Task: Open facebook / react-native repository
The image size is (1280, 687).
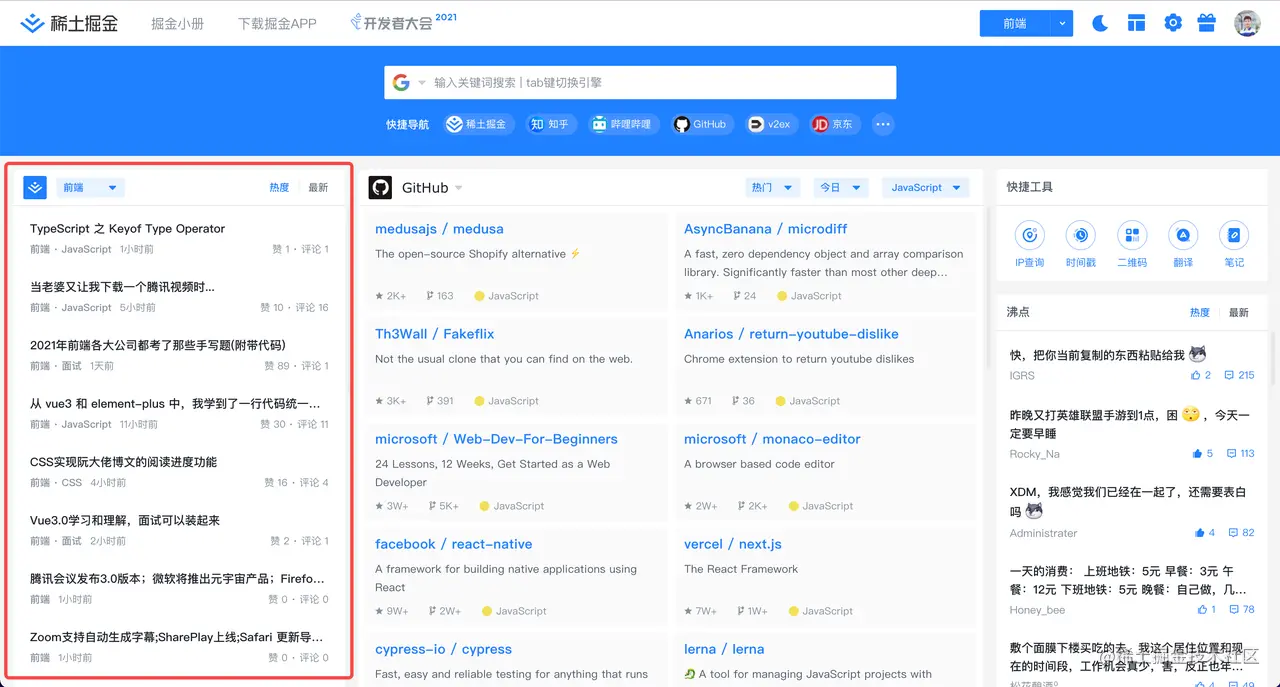Action: click(453, 544)
